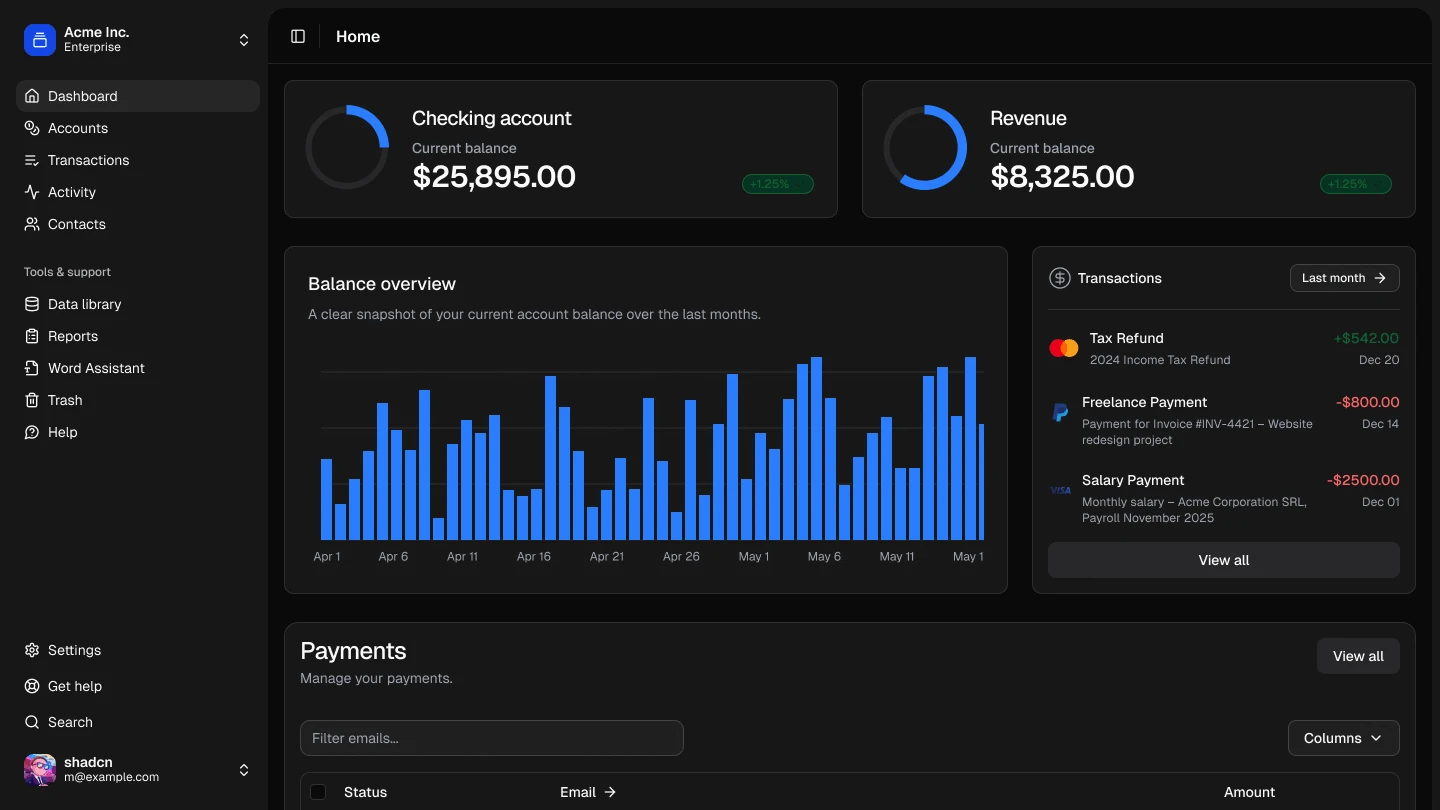Launch the Word Assistant tool
This screenshot has height=810, width=1440.
[x=96, y=368]
